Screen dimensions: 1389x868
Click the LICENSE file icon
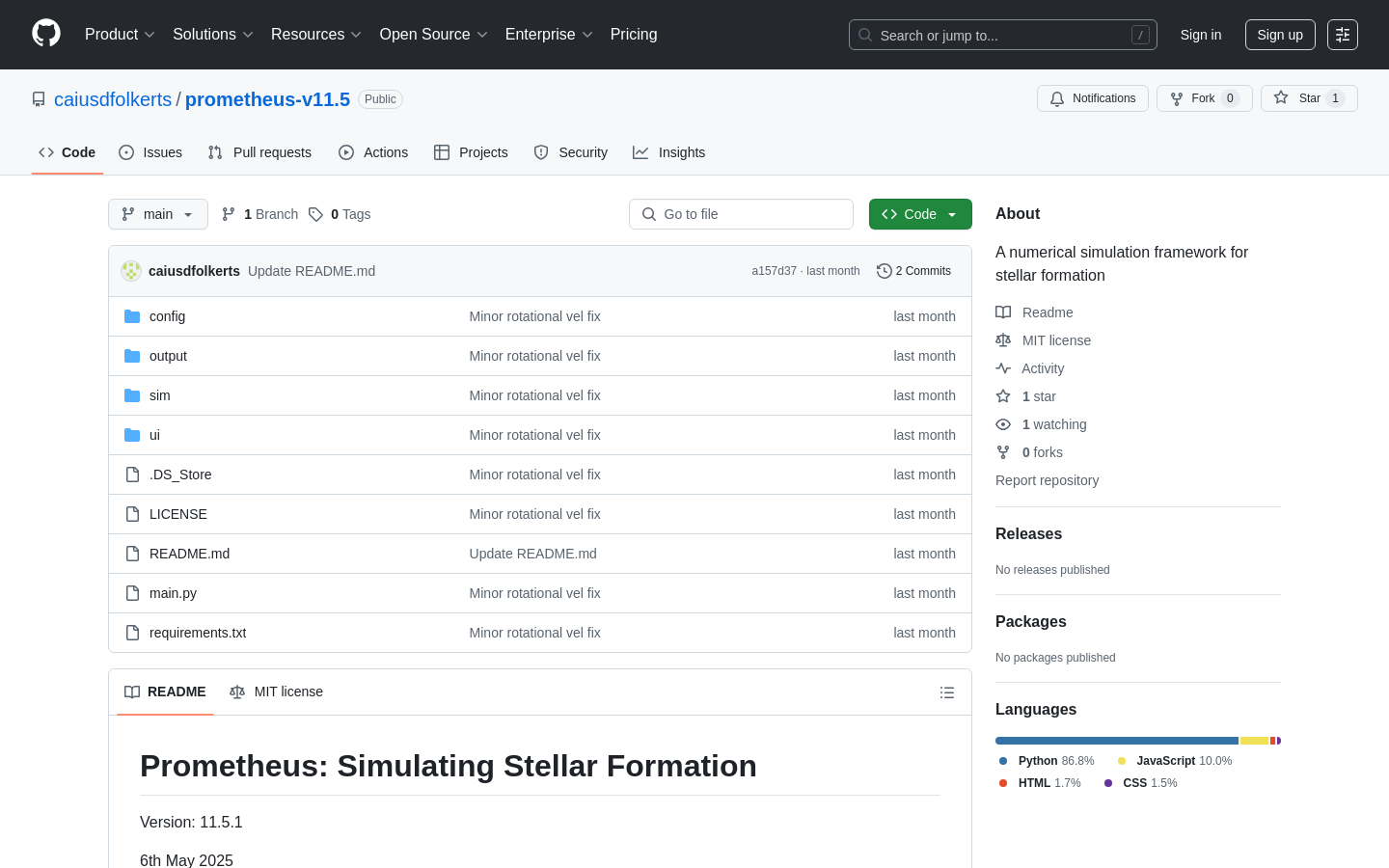[132, 514]
